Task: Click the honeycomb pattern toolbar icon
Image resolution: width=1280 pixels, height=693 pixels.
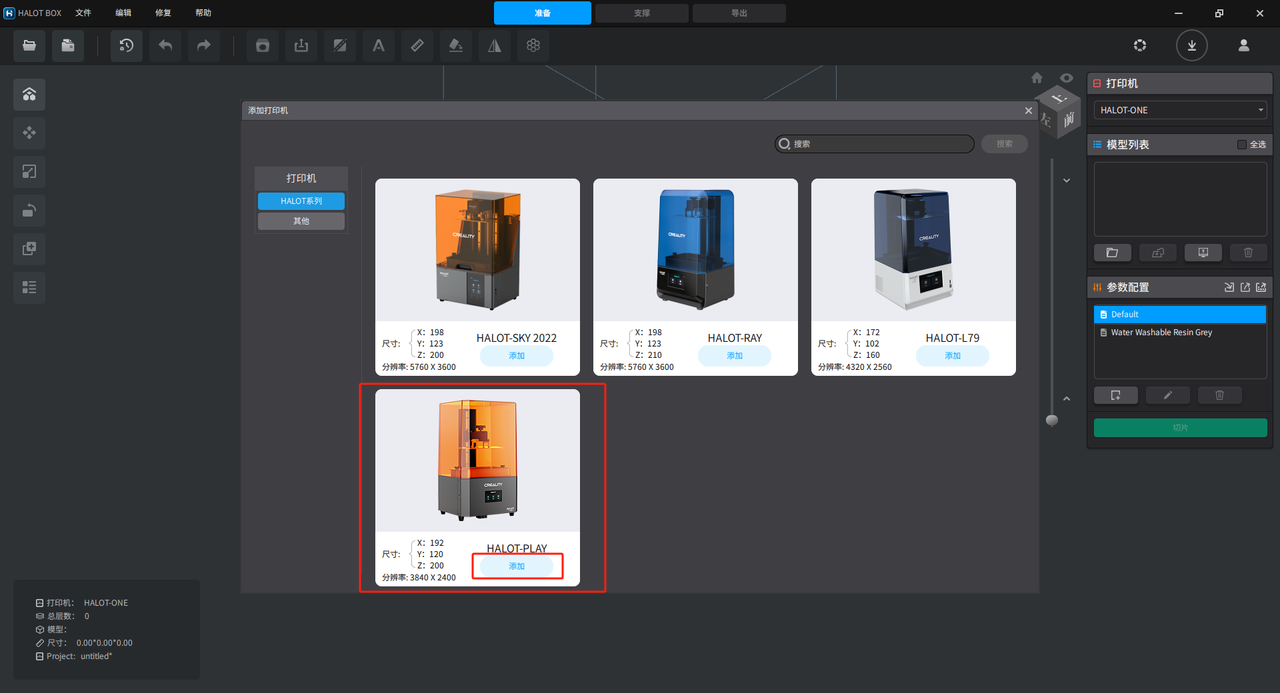Action: pos(533,45)
